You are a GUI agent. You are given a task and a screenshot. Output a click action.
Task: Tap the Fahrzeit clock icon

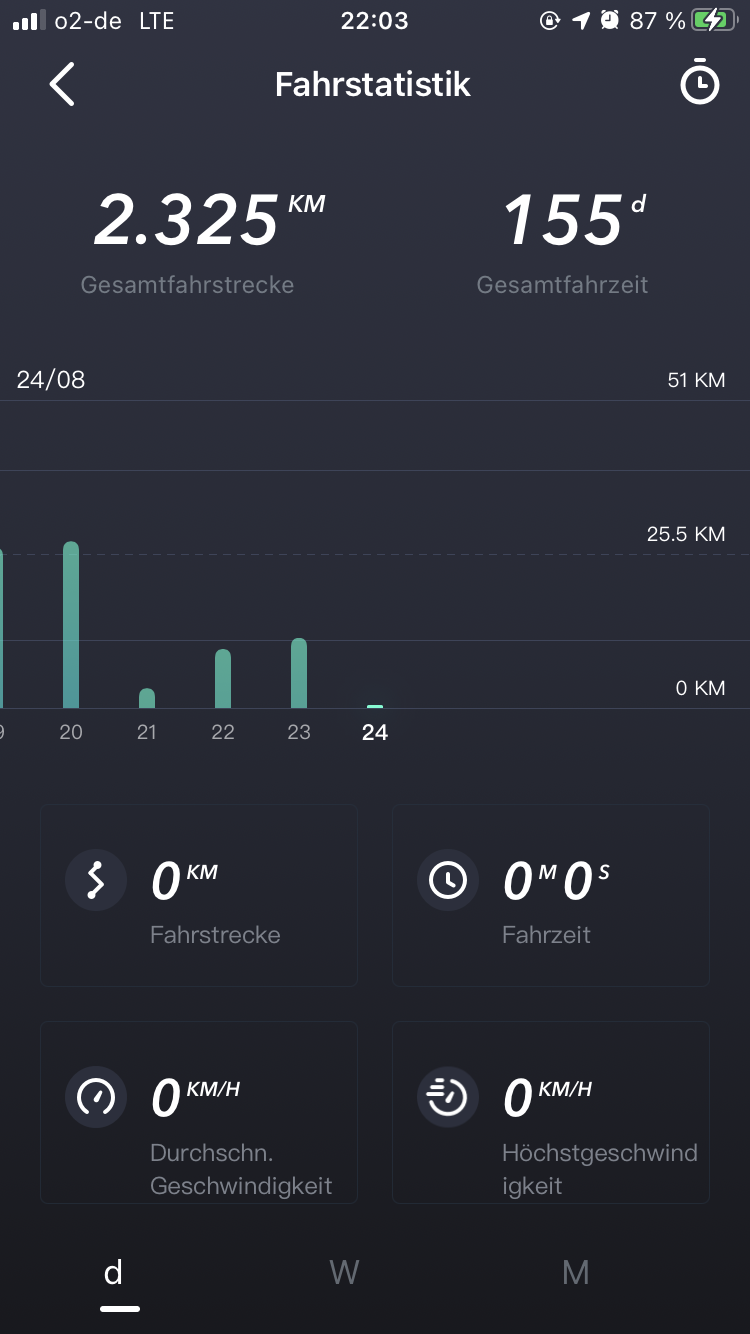click(447, 880)
